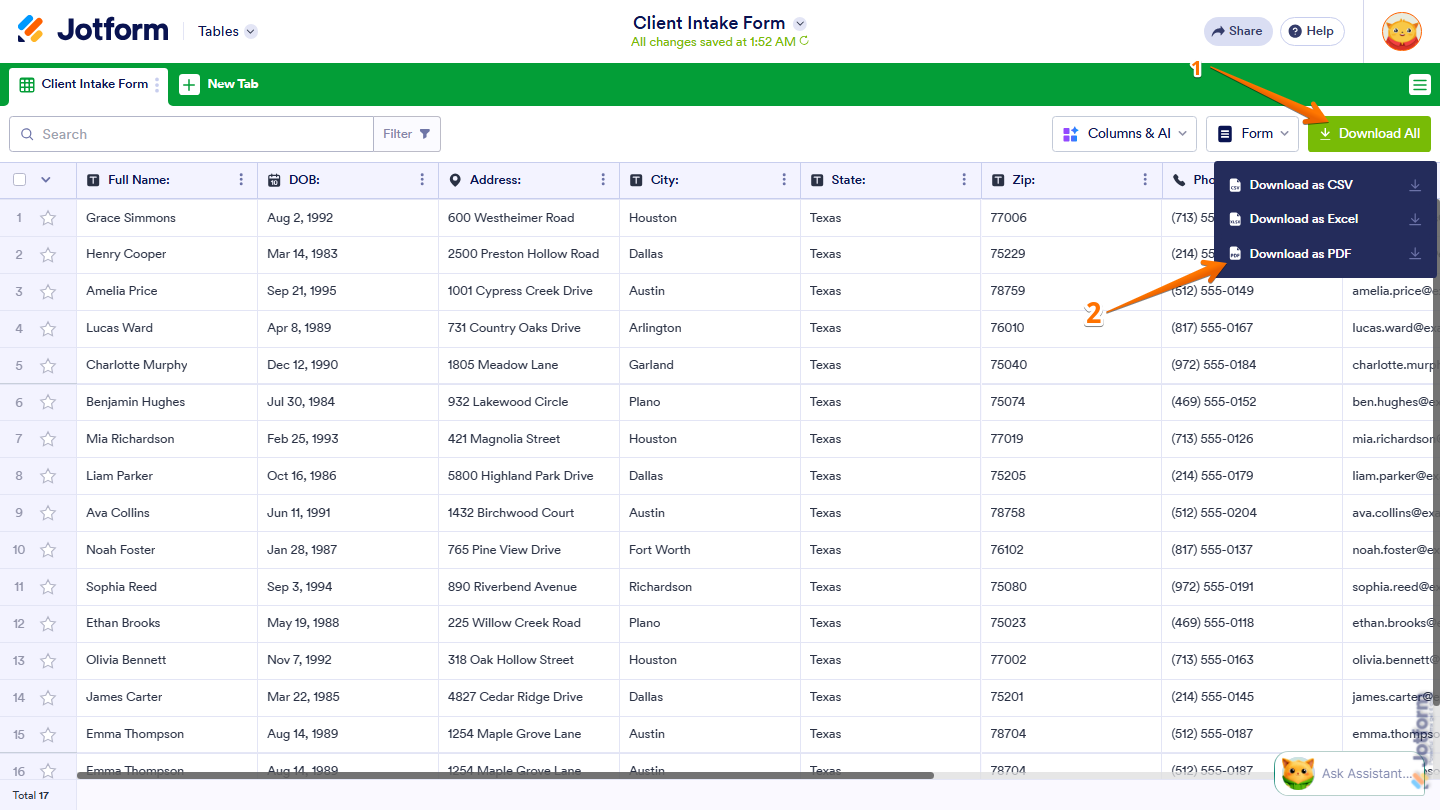Expand the selection options chevron in header
The height and width of the screenshot is (810, 1440).
pyautogui.click(x=45, y=180)
